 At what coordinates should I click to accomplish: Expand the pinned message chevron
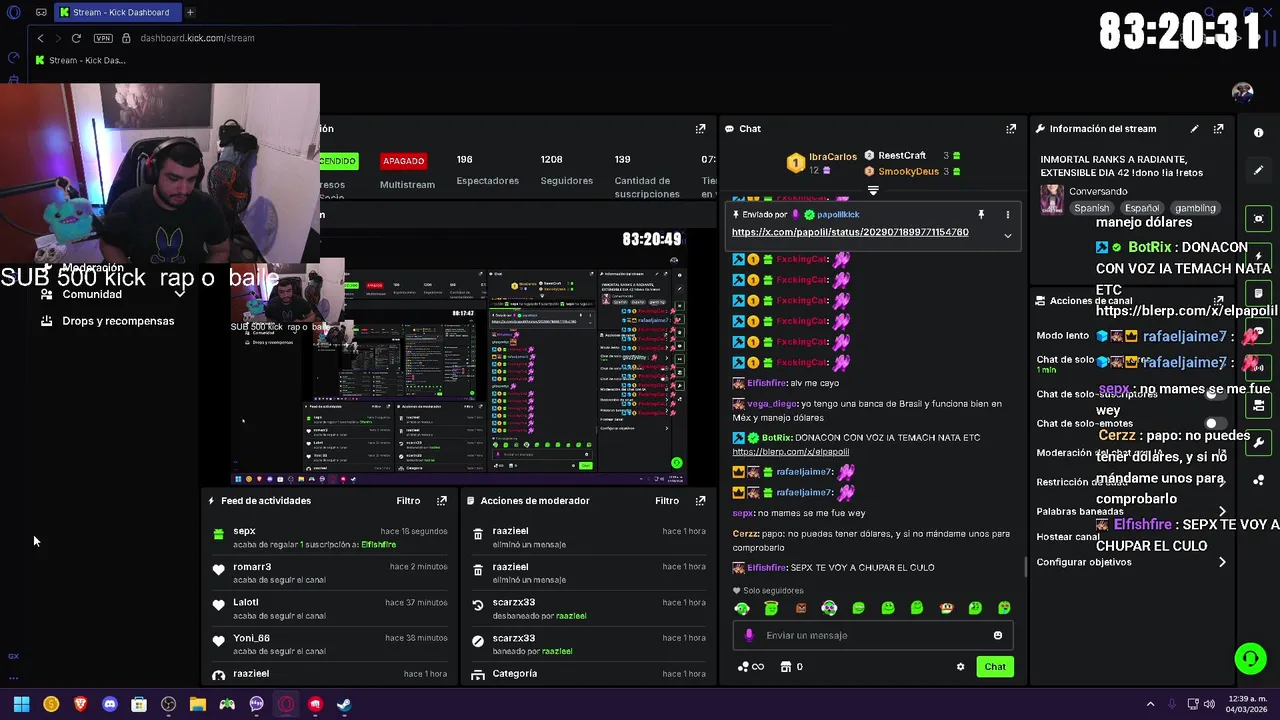click(1007, 236)
